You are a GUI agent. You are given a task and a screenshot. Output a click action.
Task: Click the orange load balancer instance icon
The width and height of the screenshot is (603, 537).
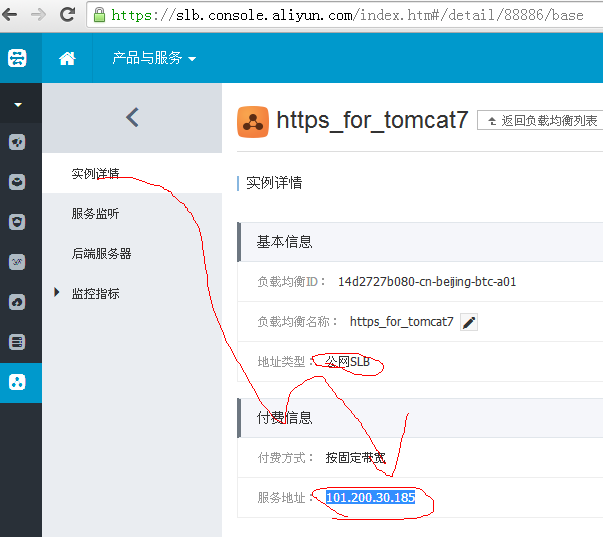253,122
